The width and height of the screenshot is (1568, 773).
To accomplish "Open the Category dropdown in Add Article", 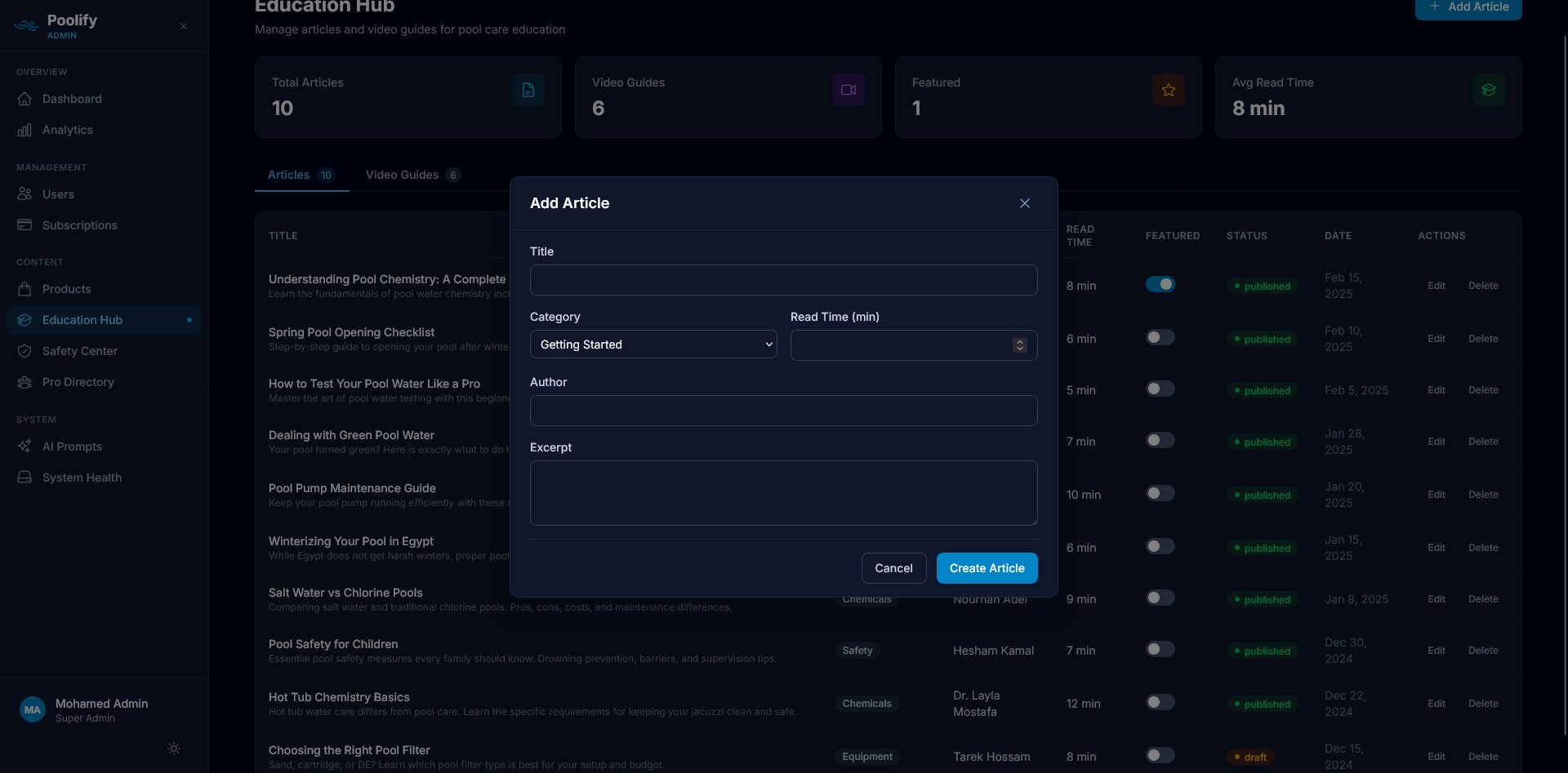I will [653, 344].
